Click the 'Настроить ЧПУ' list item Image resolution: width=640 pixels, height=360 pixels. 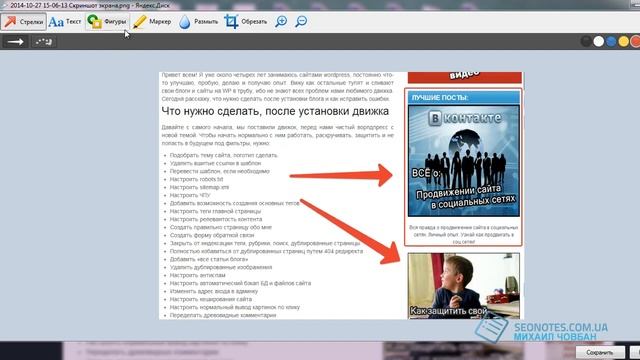pyautogui.click(x=190, y=195)
